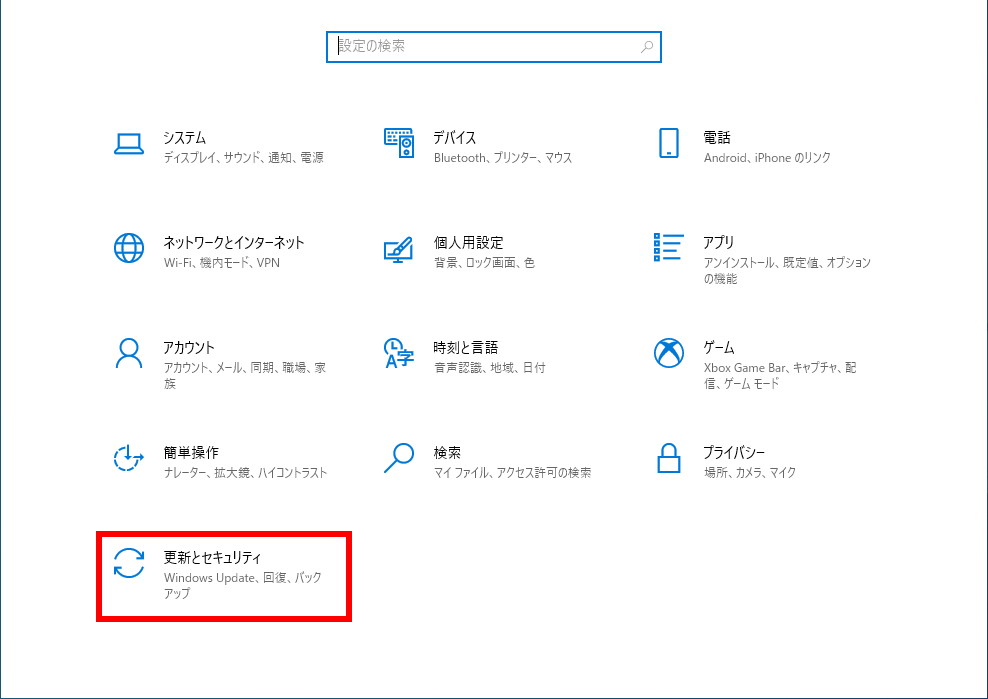The width and height of the screenshot is (988, 699).
Task: Click the search magnifier in 設定の検索 box
Action: click(x=646, y=47)
